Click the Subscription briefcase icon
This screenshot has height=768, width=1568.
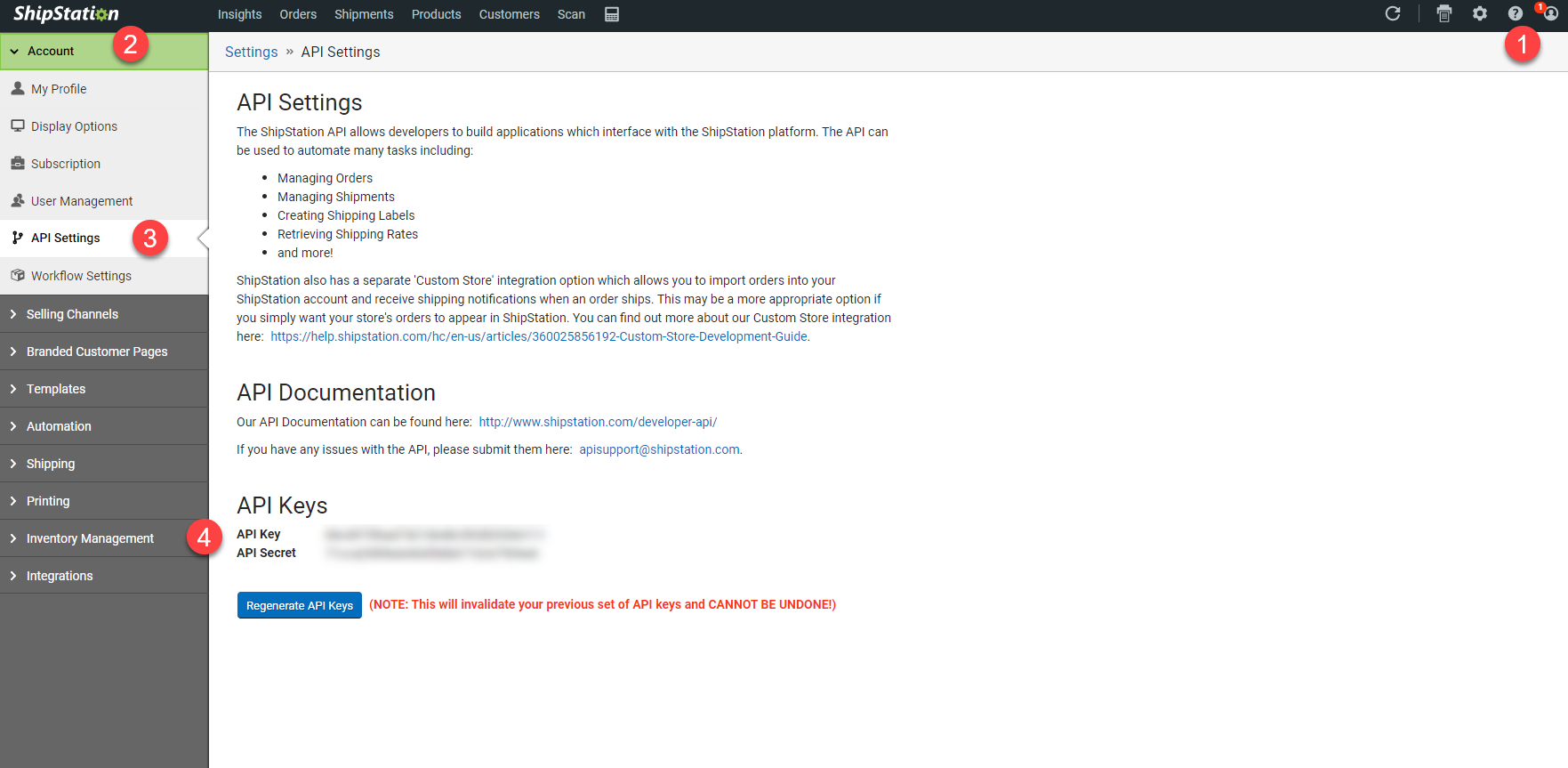click(17, 163)
